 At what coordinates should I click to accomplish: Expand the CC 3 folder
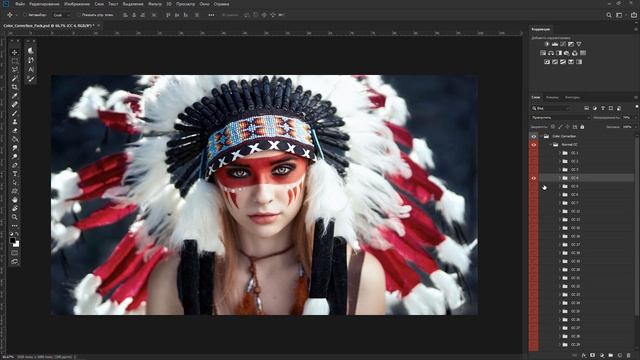point(560,169)
